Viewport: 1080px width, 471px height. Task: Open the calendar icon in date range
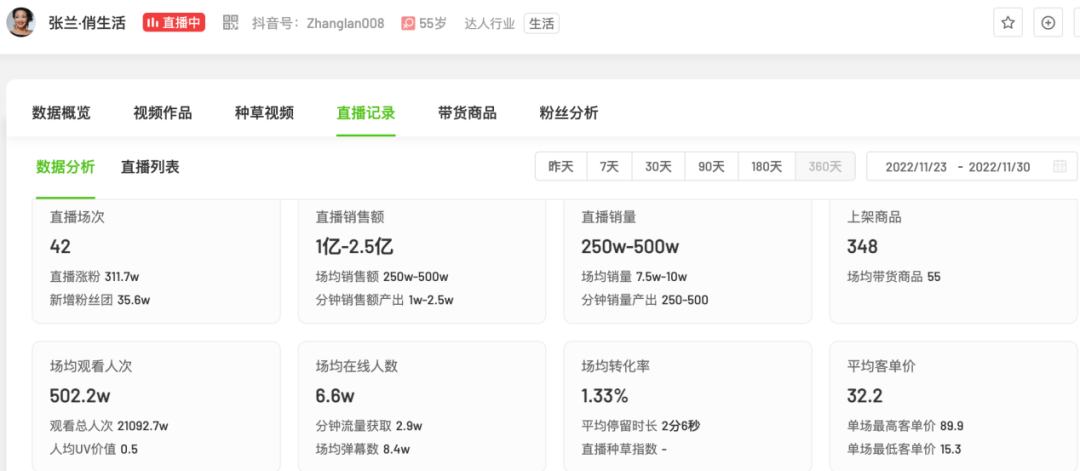(1059, 167)
